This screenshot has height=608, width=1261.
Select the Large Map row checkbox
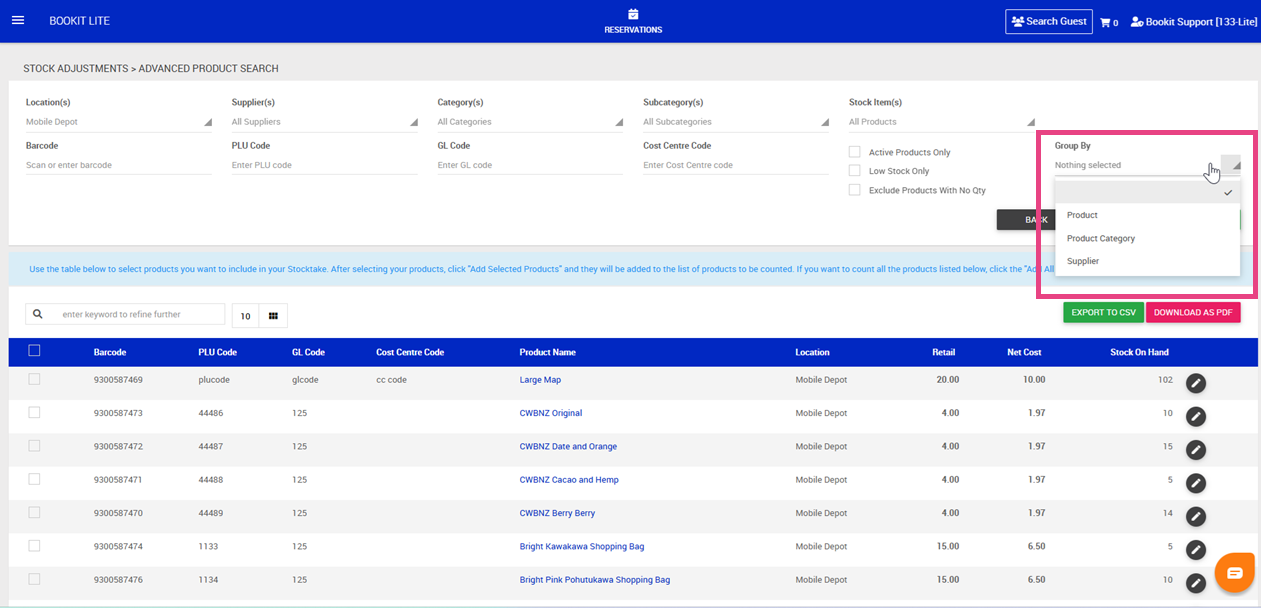[x=34, y=379]
